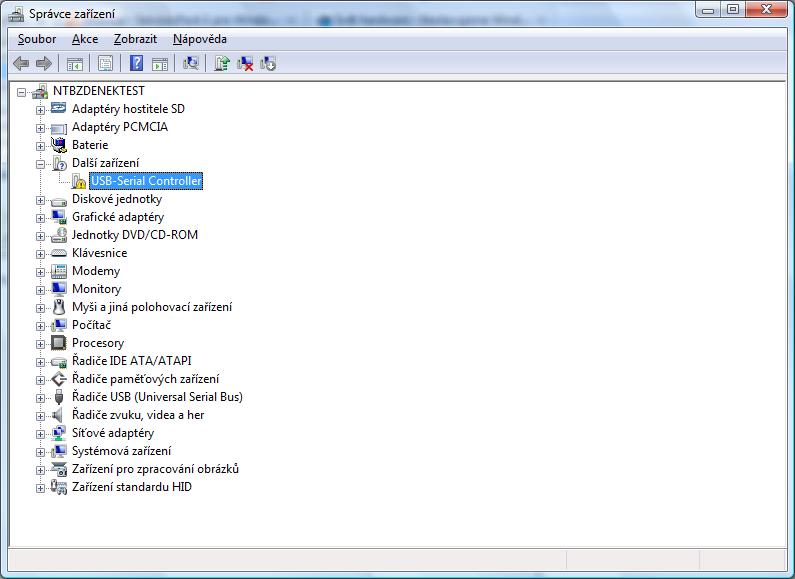Expand Řadiče IDE ATA/ATAPI node

[40, 362]
